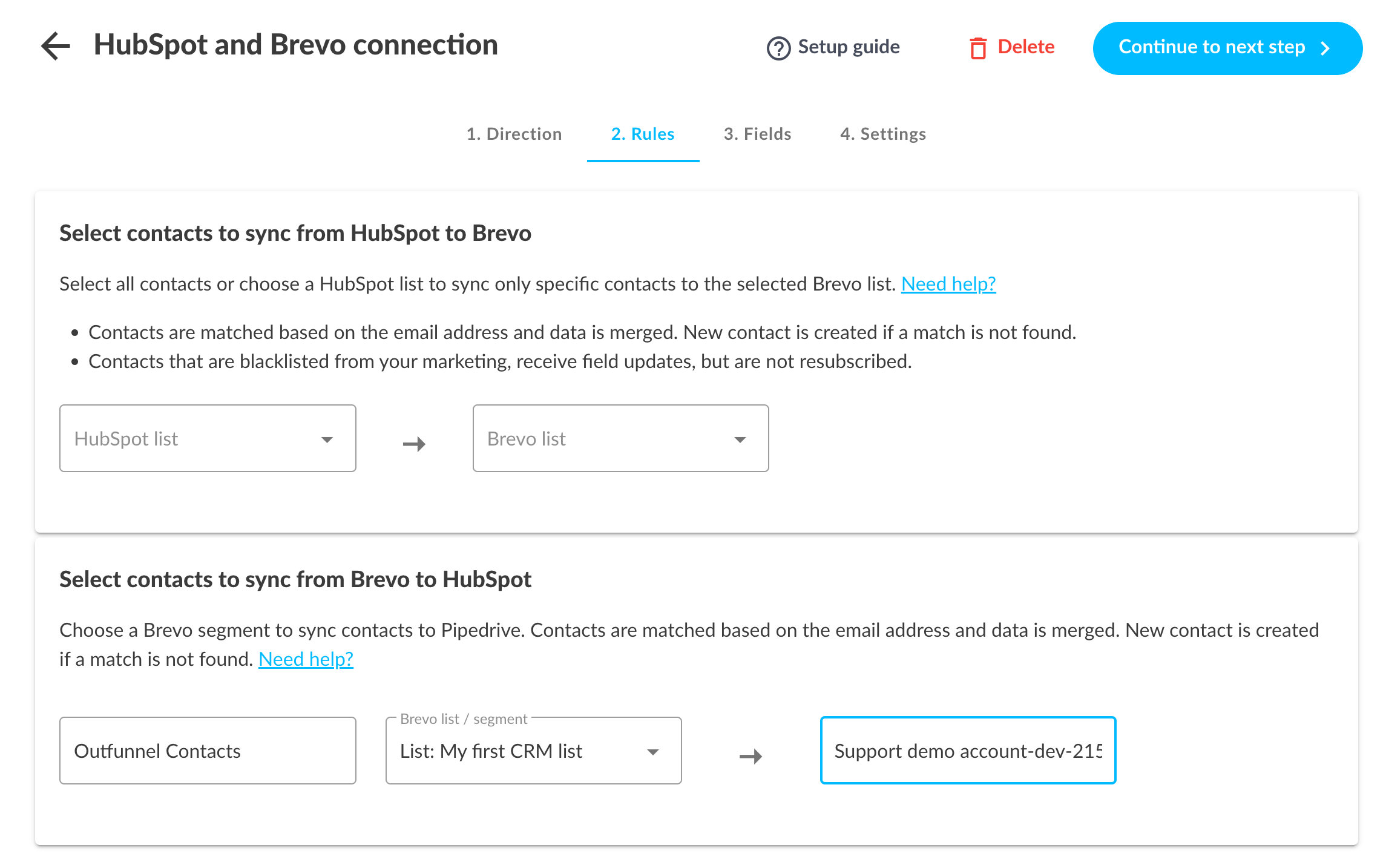Open the 4. Settings tab
This screenshot has width=1386, height=868.
(883, 134)
